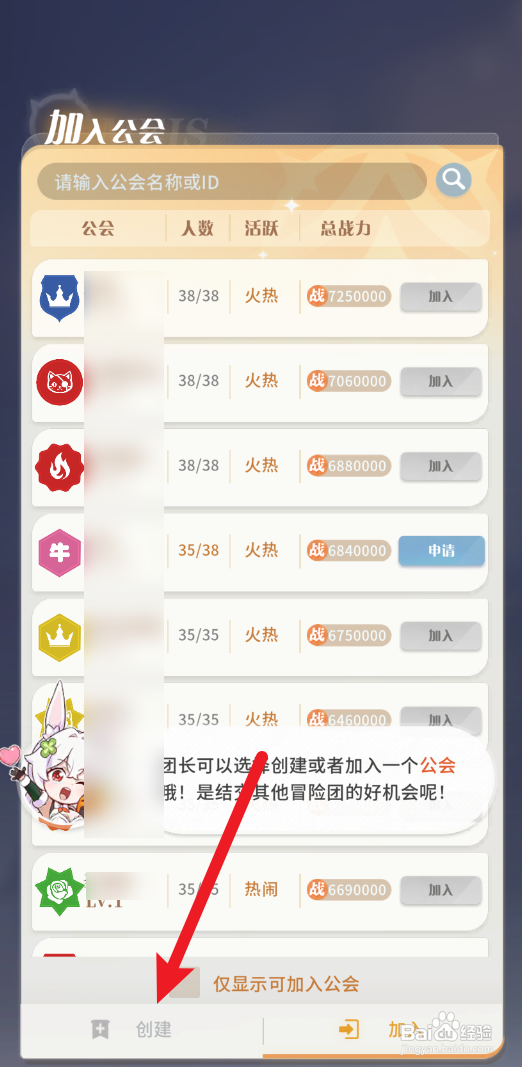
Task: Click 加入 button for 6690000 guild
Action: click(441, 890)
